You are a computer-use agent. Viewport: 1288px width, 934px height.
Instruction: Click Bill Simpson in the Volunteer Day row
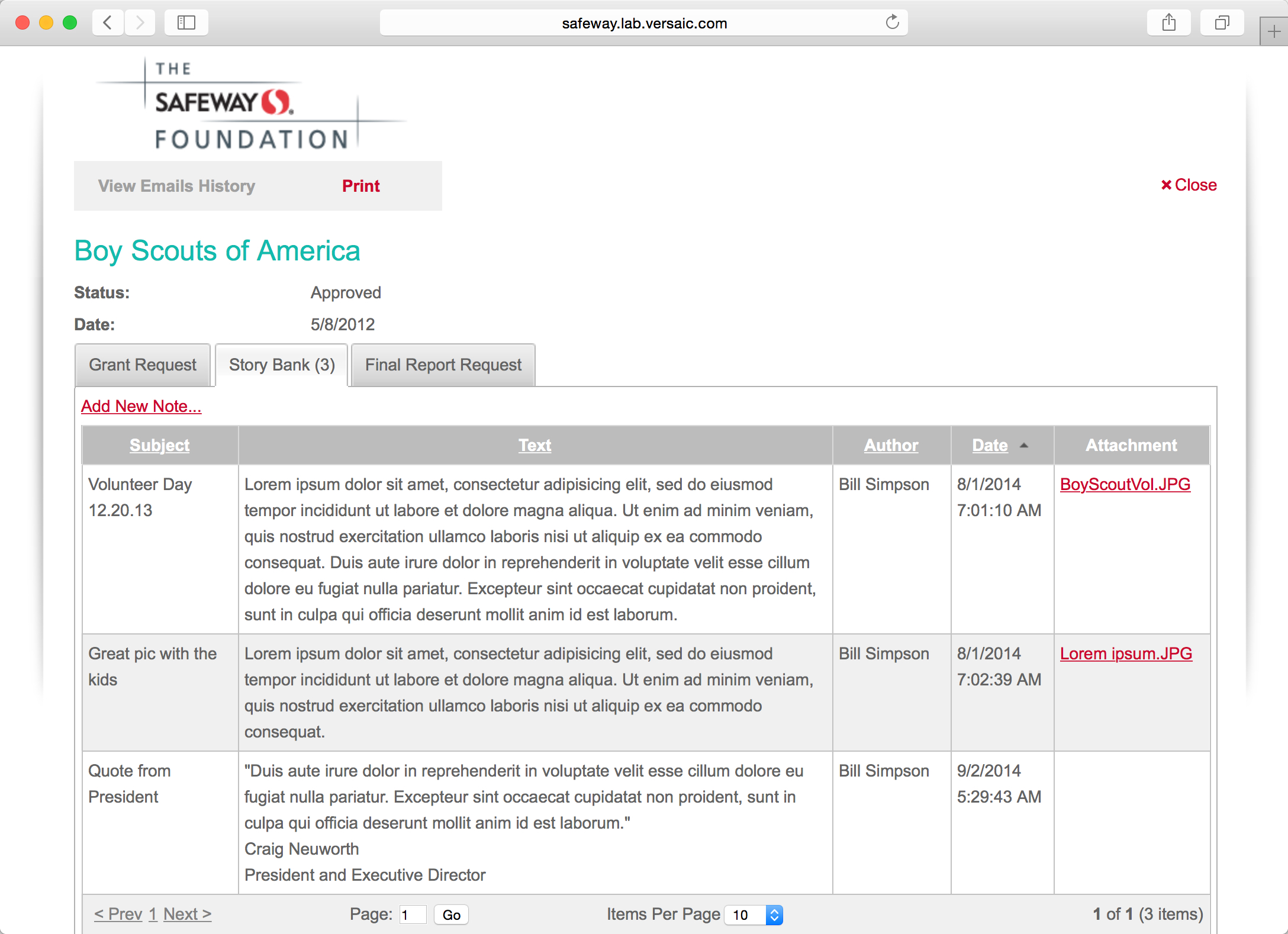pos(884,484)
